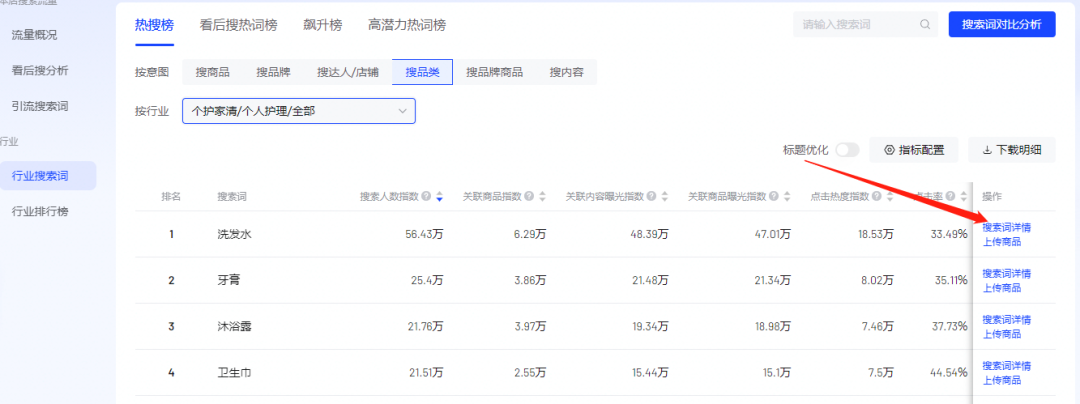This screenshot has height=404, width=1080.
Task: Click the 搜索词对比分析 button
Action: (1001, 24)
